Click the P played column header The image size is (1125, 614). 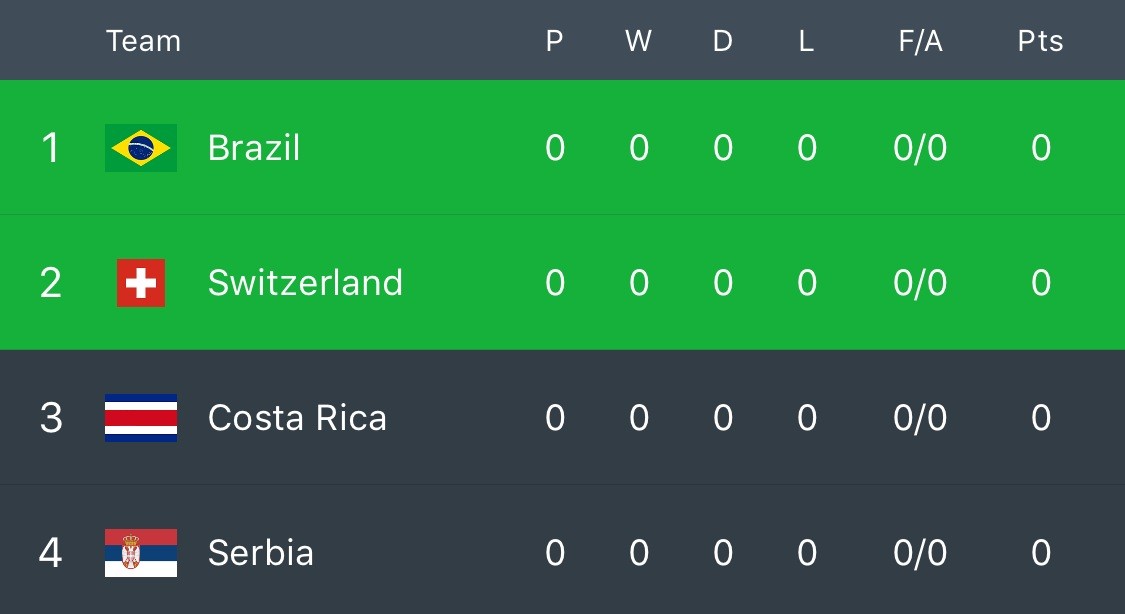coord(554,41)
